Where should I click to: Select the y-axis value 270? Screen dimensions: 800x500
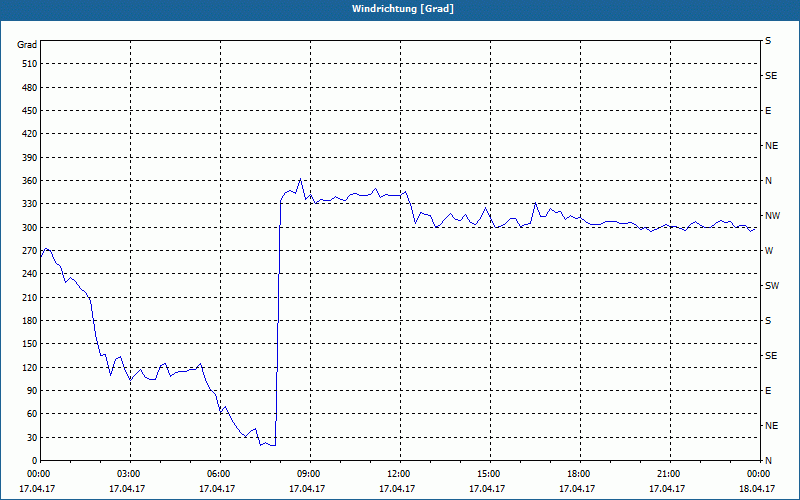30,251
